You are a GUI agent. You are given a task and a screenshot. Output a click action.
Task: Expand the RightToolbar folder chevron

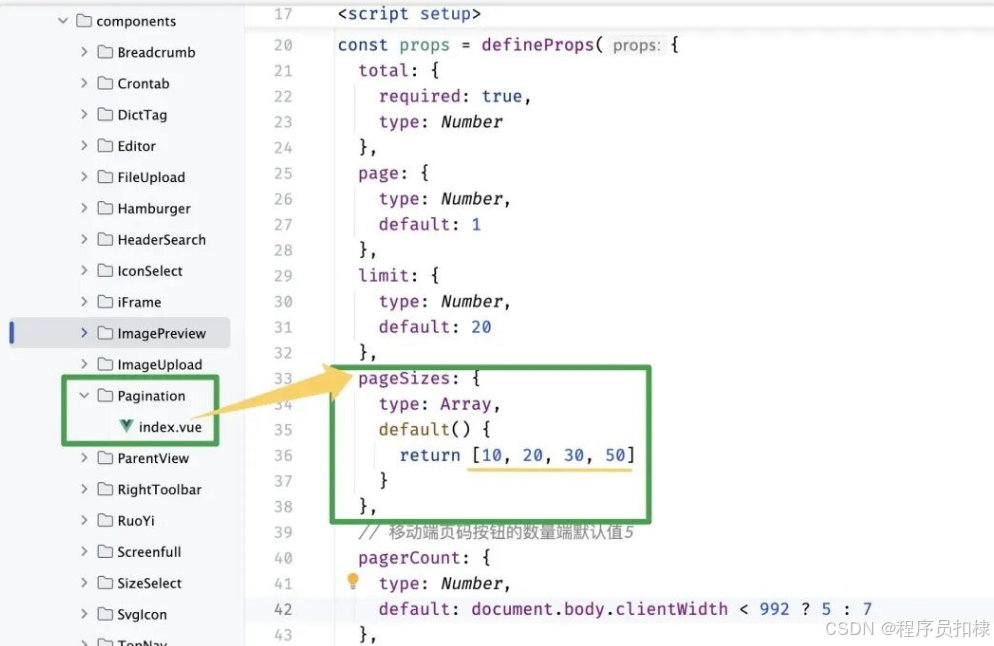tap(84, 489)
